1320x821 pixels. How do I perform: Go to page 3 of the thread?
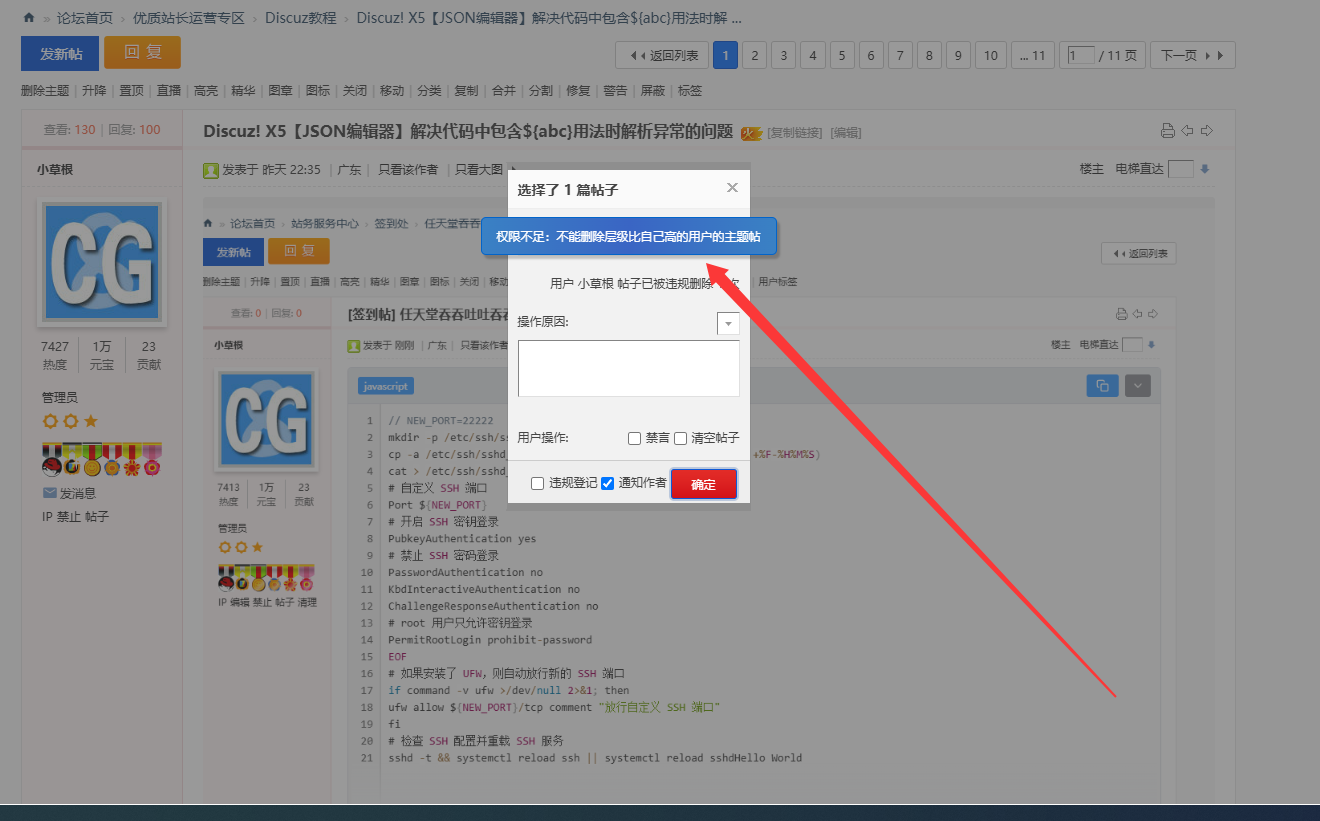point(784,55)
